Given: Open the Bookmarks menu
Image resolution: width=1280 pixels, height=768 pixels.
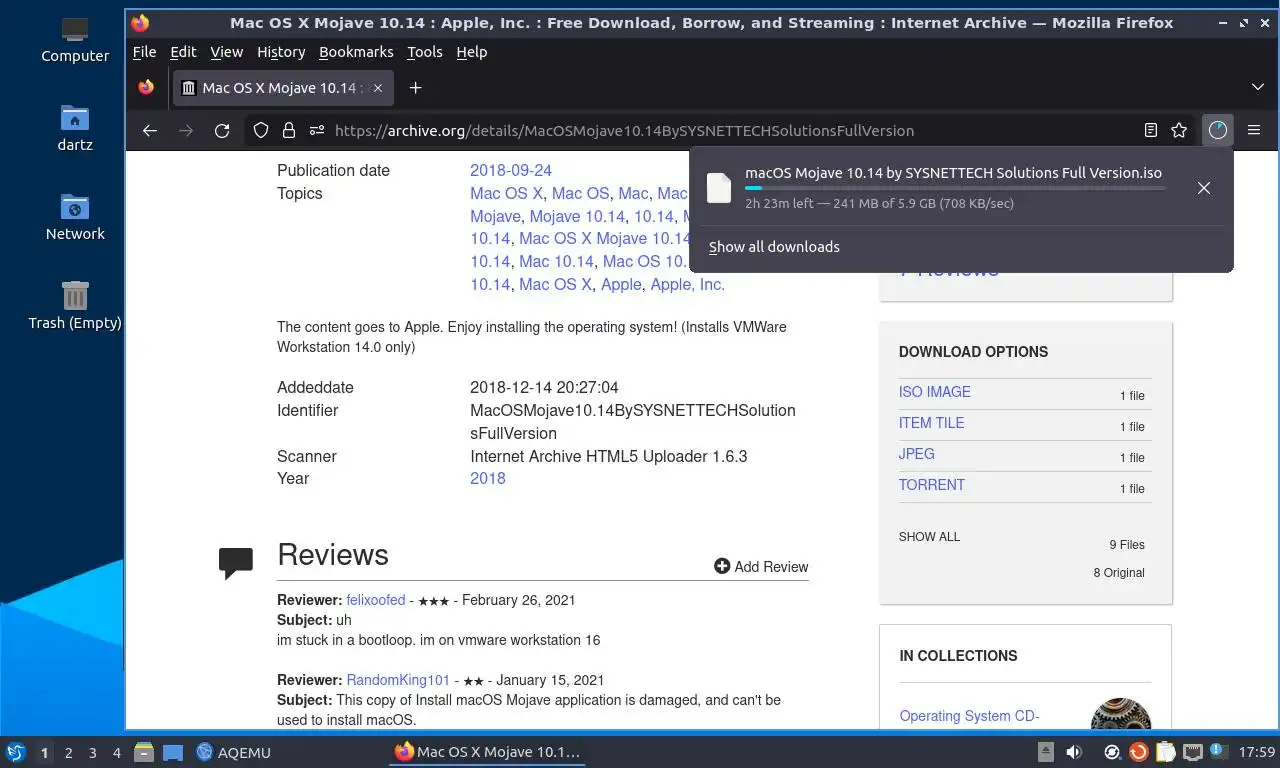Looking at the screenshot, I should click(x=356, y=52).
